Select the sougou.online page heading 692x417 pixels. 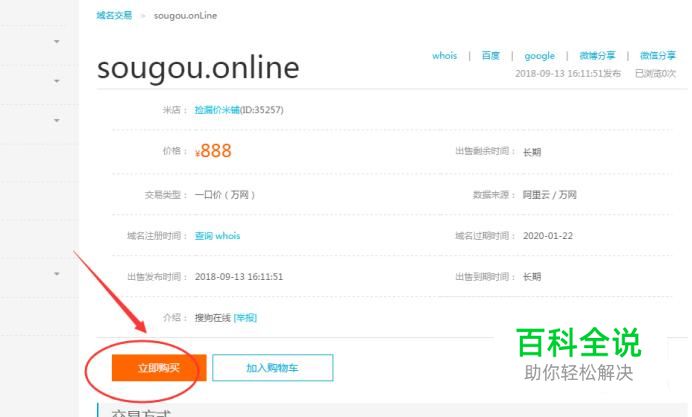(198, 68)
